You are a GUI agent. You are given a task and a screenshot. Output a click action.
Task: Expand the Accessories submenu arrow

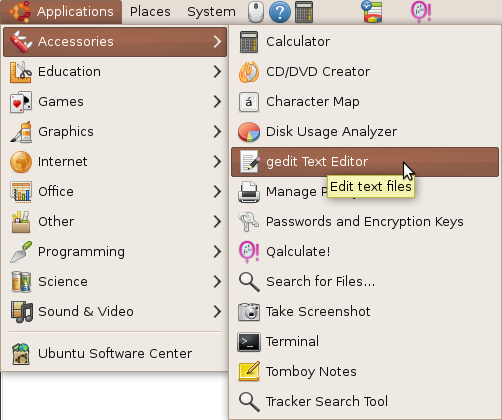click(217, 42)
